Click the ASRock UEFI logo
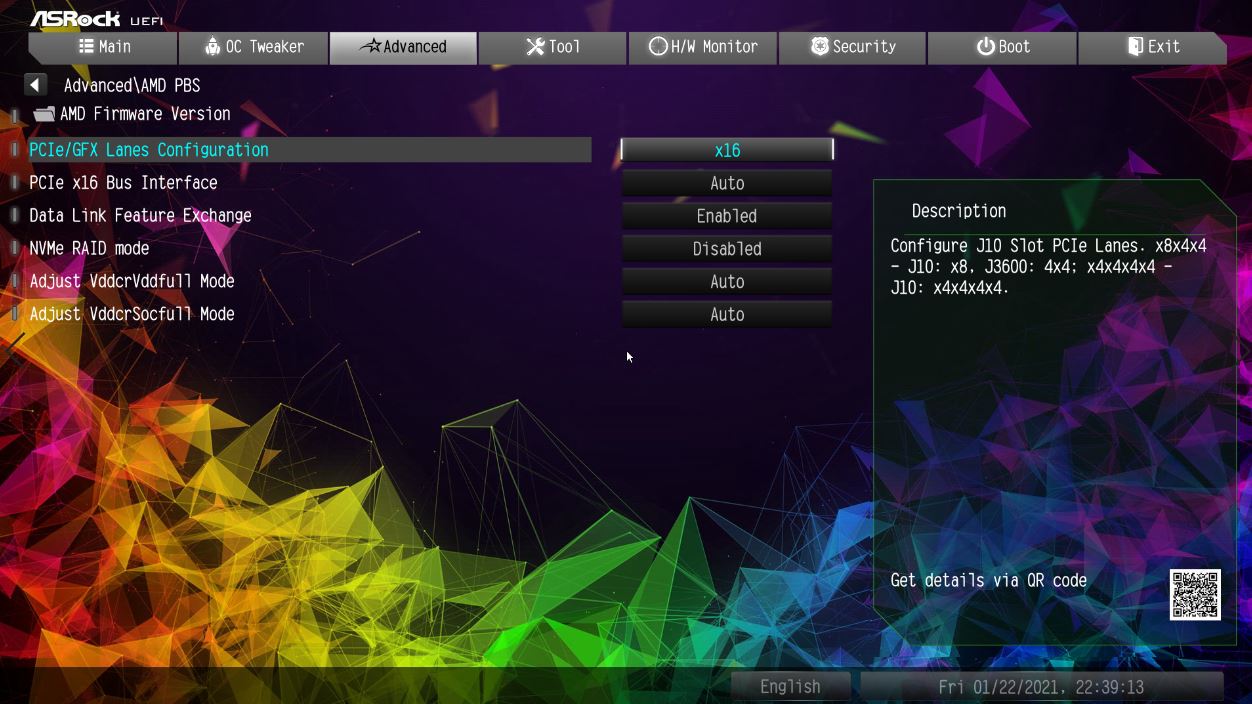The width and height of the screenshot is (1252, 704). click(96, 19)
